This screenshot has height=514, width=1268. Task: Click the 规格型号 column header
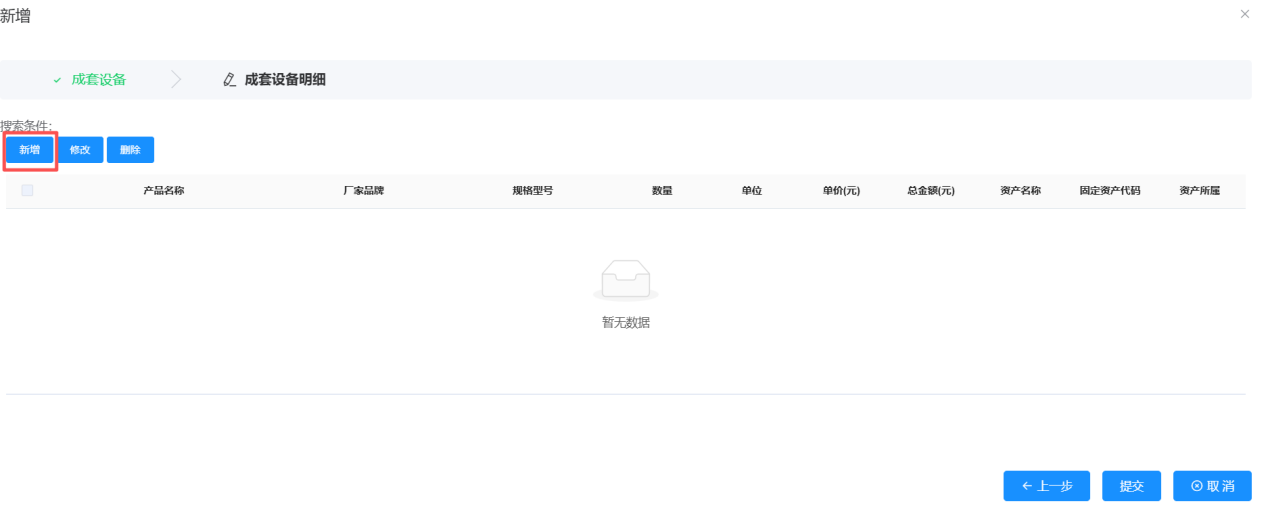coord(532,191)
